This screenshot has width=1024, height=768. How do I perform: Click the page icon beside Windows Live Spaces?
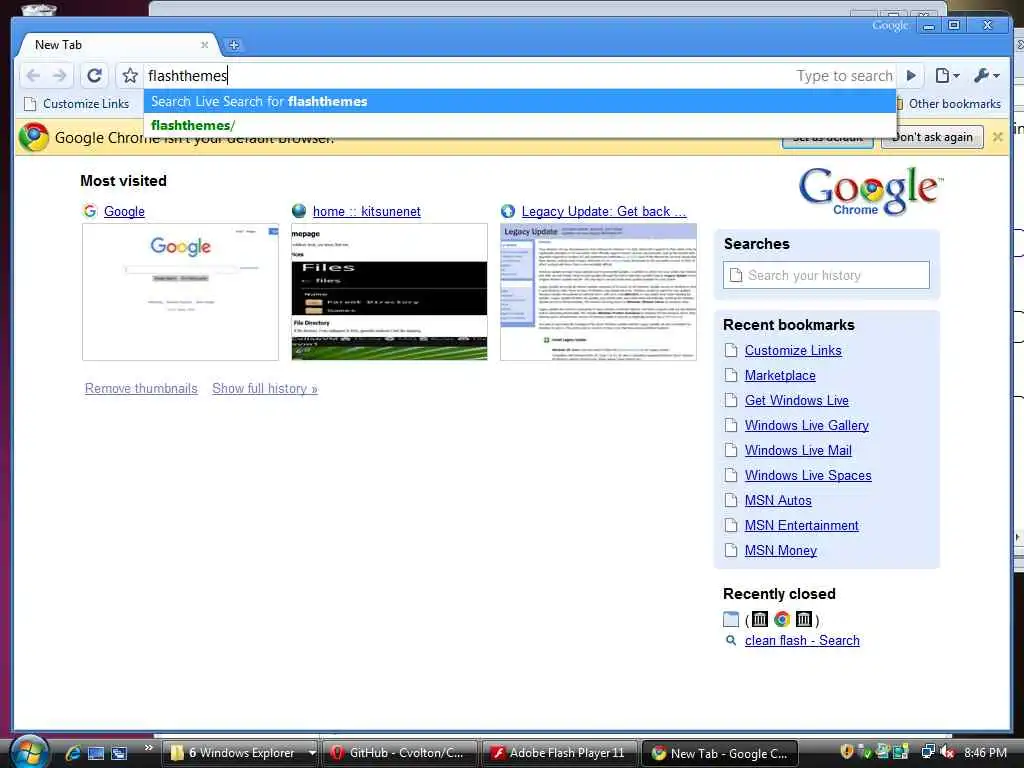(x=731, y=475)
